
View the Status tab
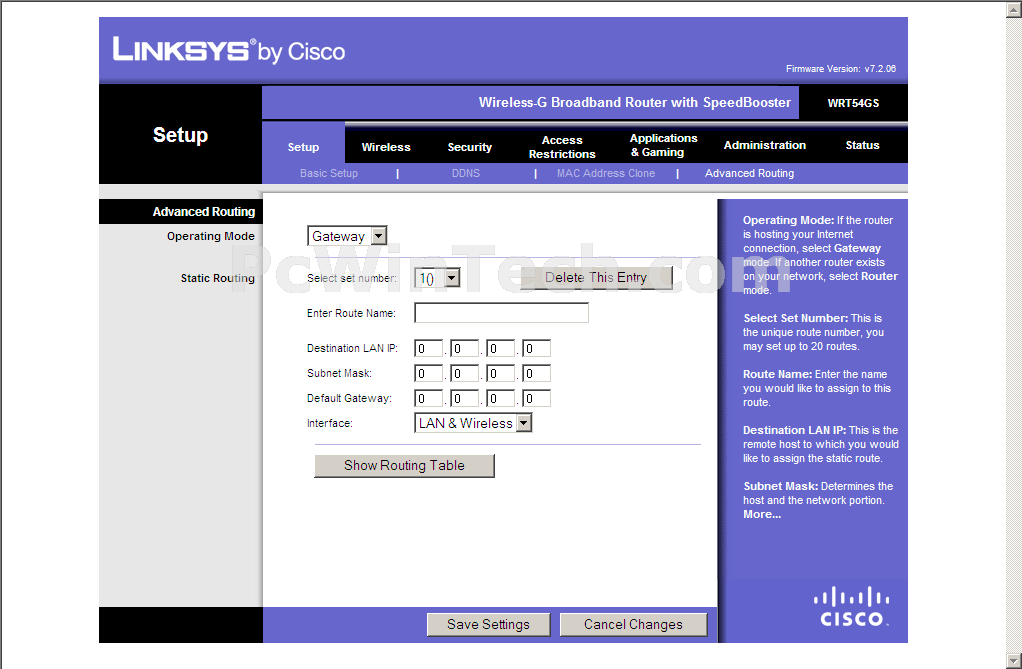click(x=862, y=146)
